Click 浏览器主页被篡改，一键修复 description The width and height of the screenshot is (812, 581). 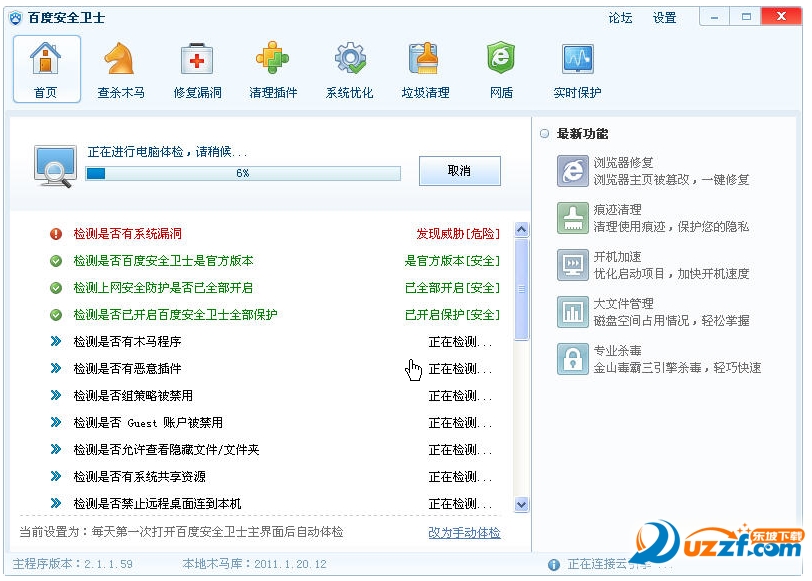pyautogui.click(x=671, y=180)
